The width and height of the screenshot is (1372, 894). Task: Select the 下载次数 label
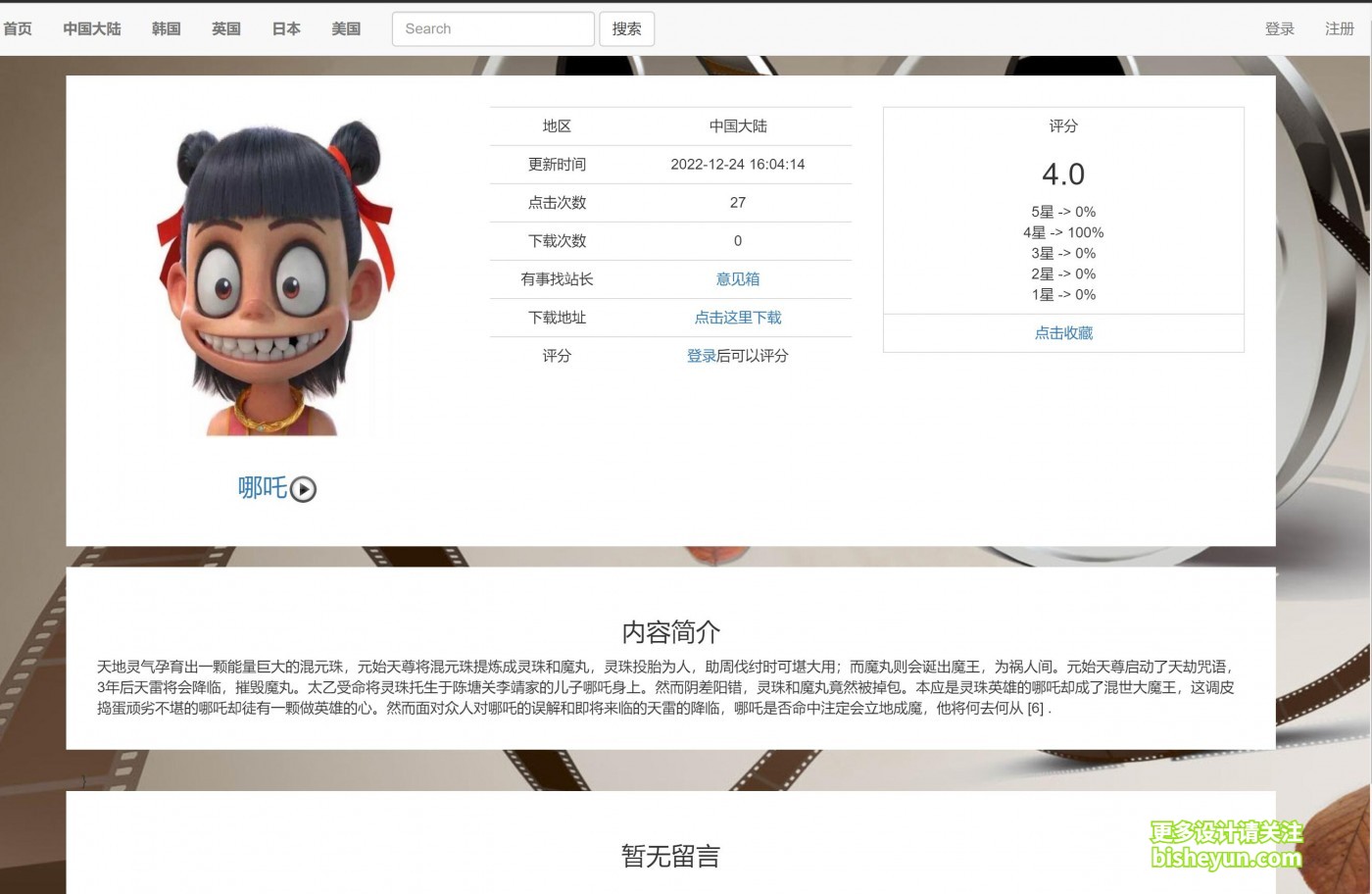click(557, 241)
